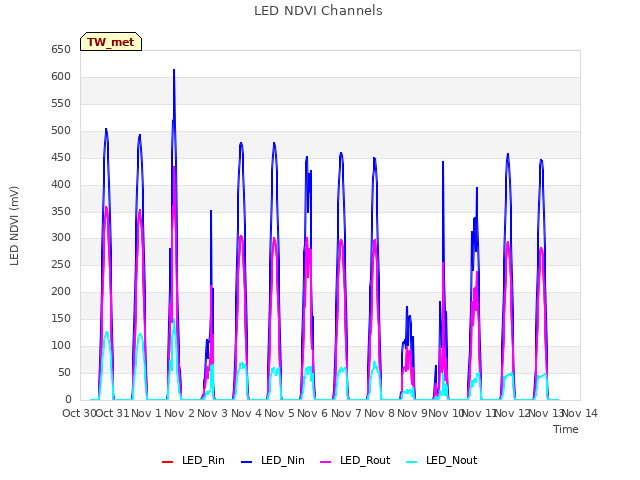Click the lowest LED_Nin daily peak near 170 mV
640x480 pixels.
coord(407,307)
